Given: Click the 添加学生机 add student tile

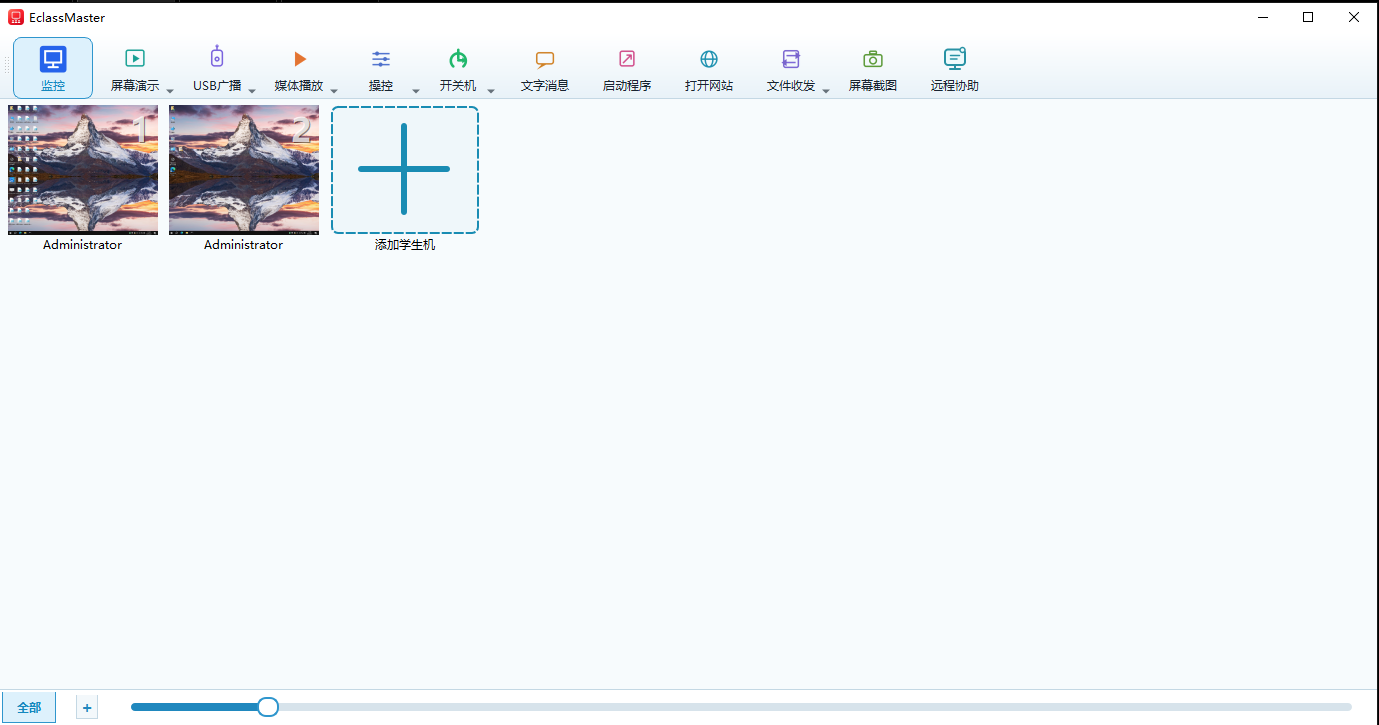Looking at the screenshot, I should click(405, 169).
